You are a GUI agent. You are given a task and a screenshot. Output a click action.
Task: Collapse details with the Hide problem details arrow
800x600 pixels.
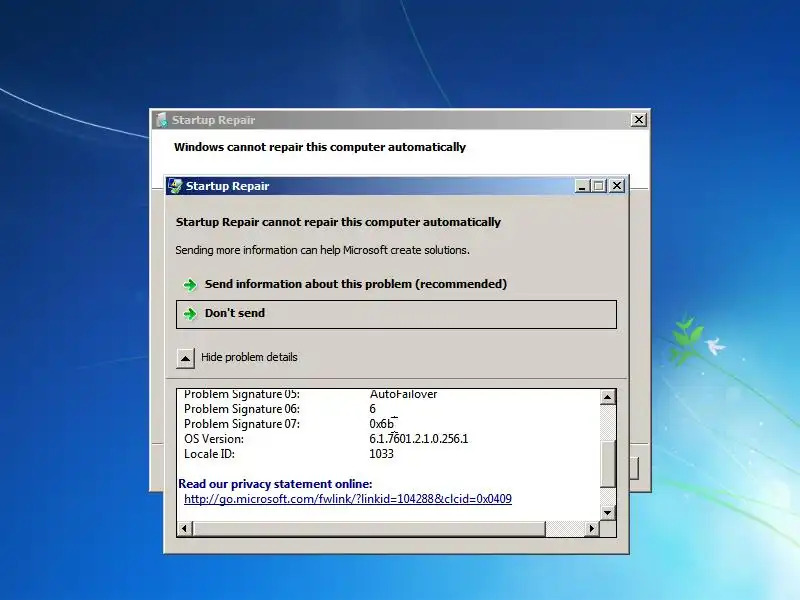pos(185,358)
